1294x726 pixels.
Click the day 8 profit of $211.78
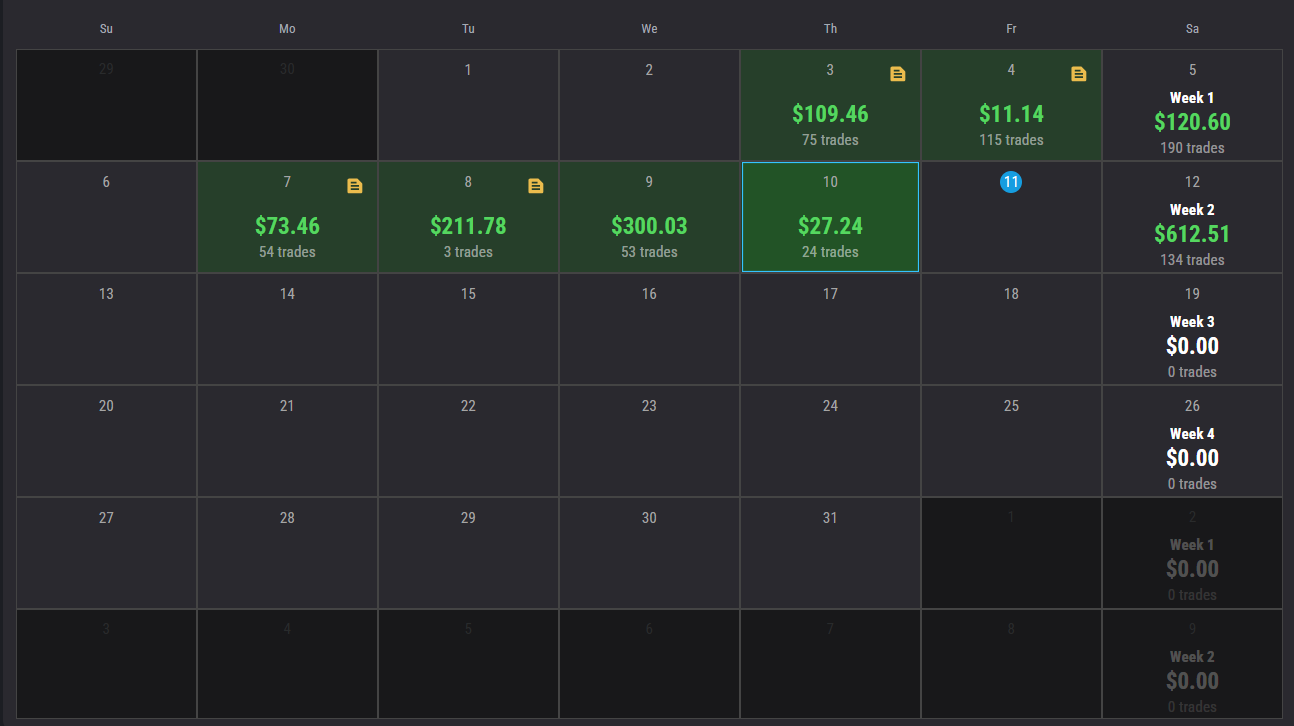pos(468,226)
